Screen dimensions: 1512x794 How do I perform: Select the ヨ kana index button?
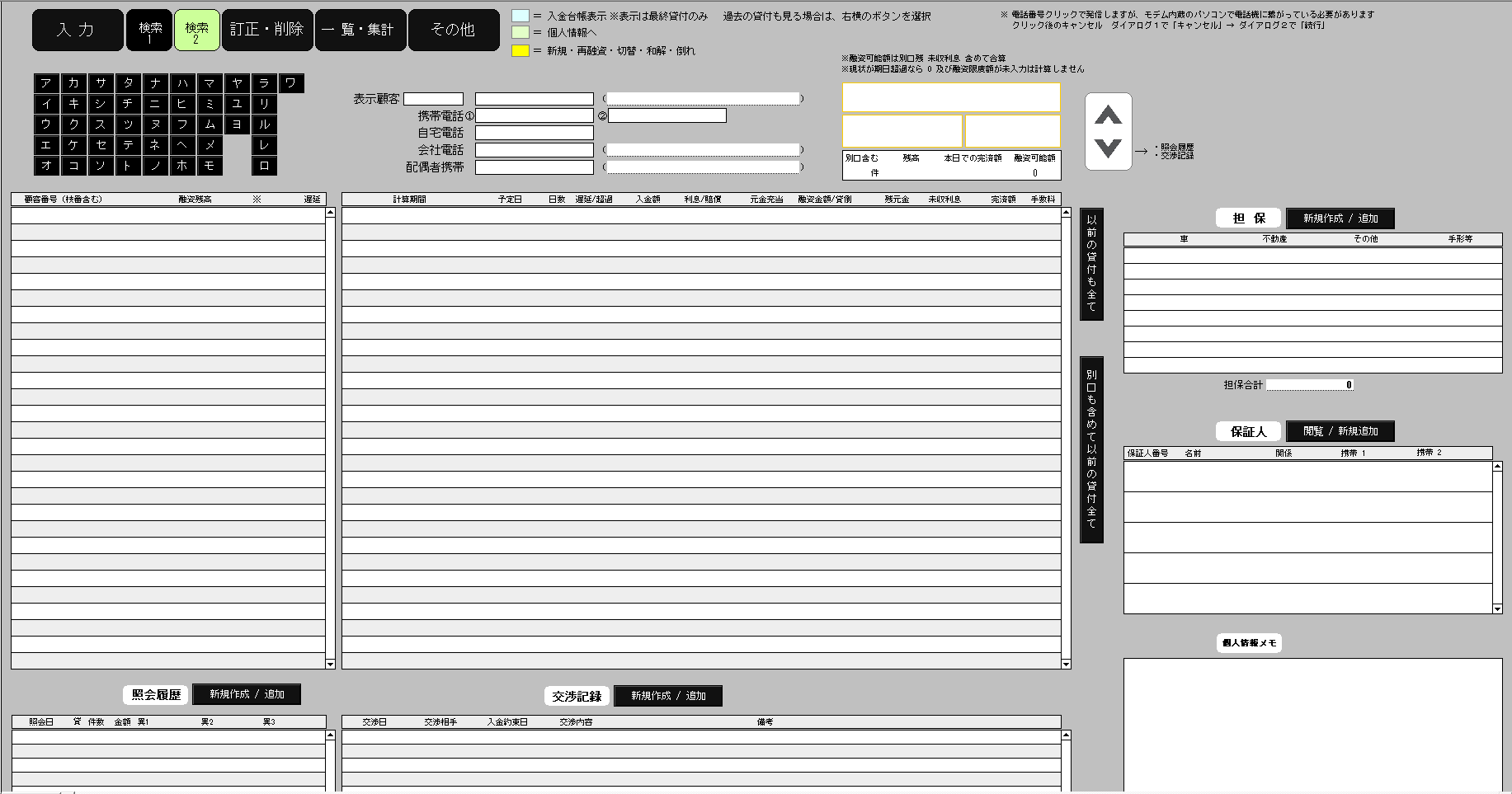click(237, 125)
